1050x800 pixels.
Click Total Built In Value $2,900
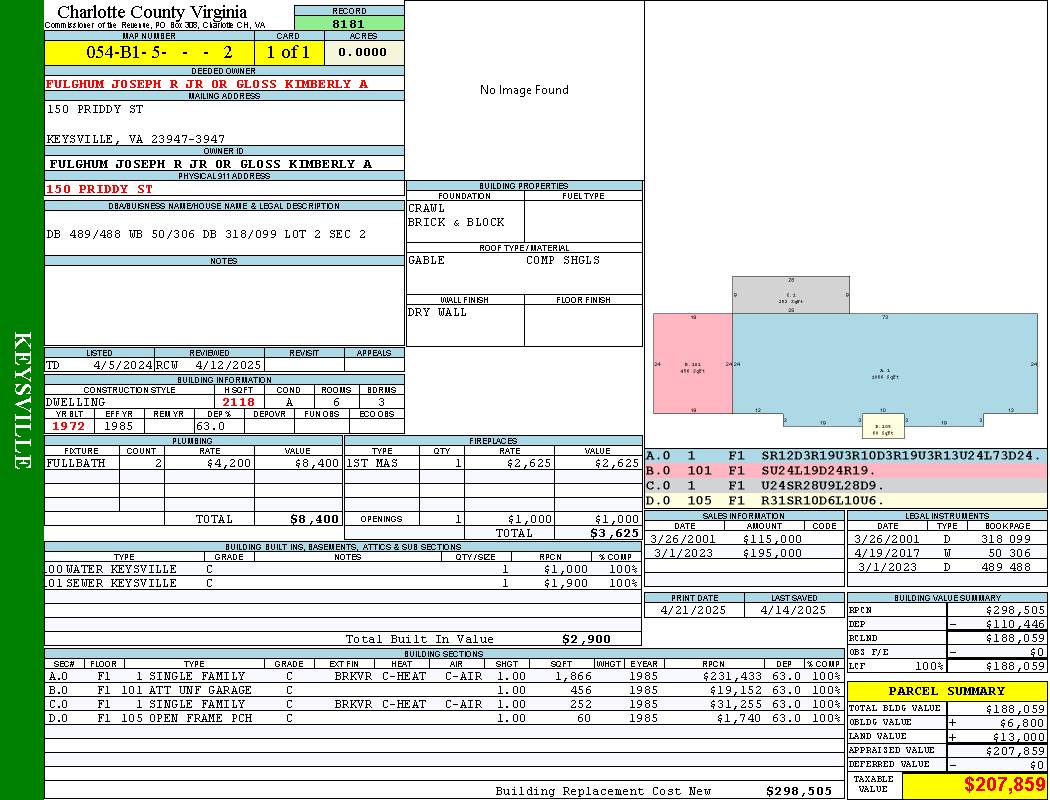click(x=586, y=639)
